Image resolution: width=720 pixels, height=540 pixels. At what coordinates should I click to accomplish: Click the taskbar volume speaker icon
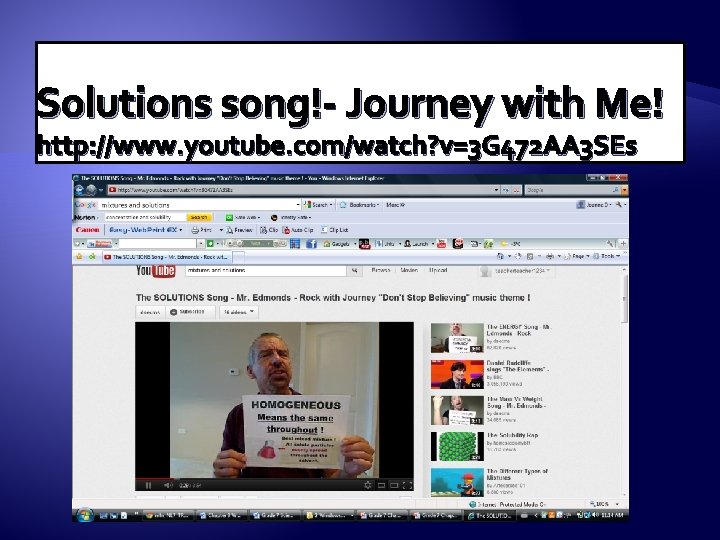click(x=595, y=515)
